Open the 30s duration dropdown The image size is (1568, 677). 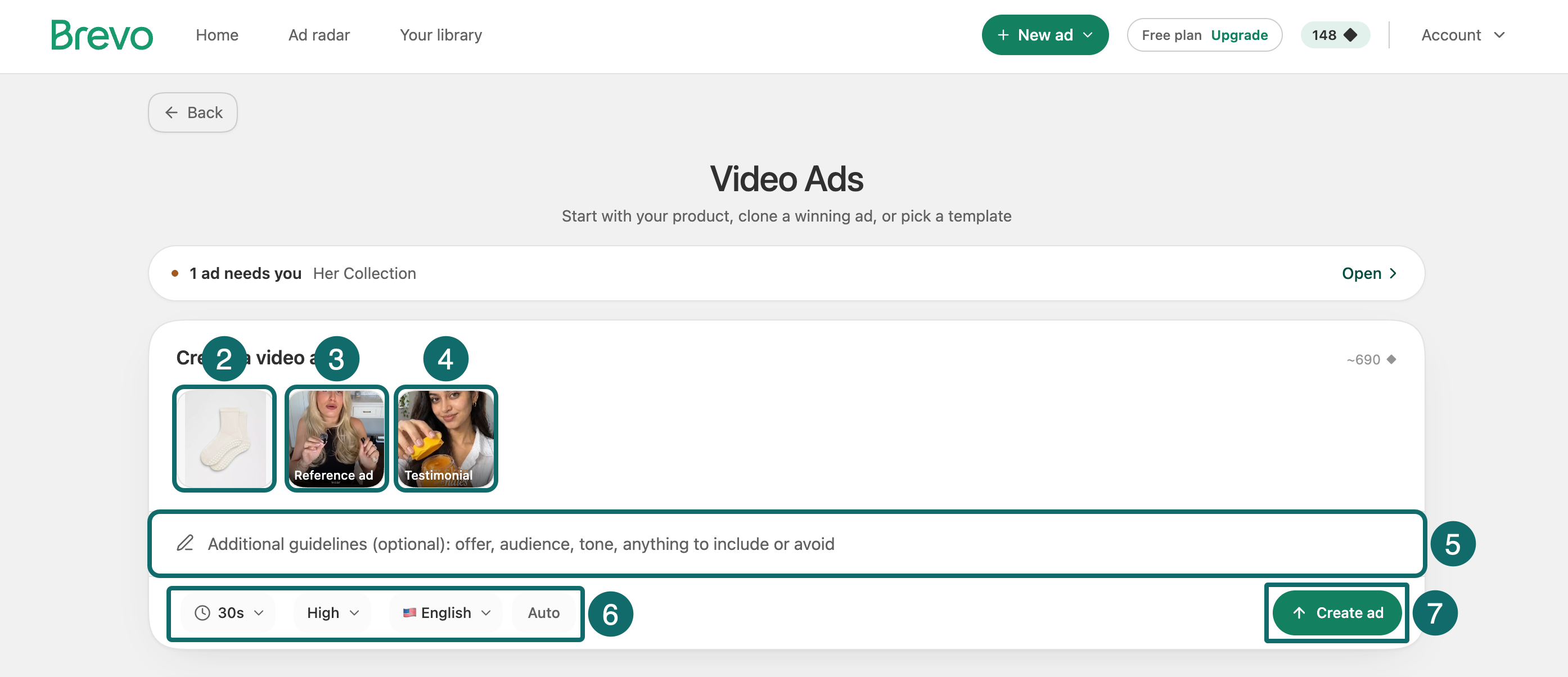228,612
